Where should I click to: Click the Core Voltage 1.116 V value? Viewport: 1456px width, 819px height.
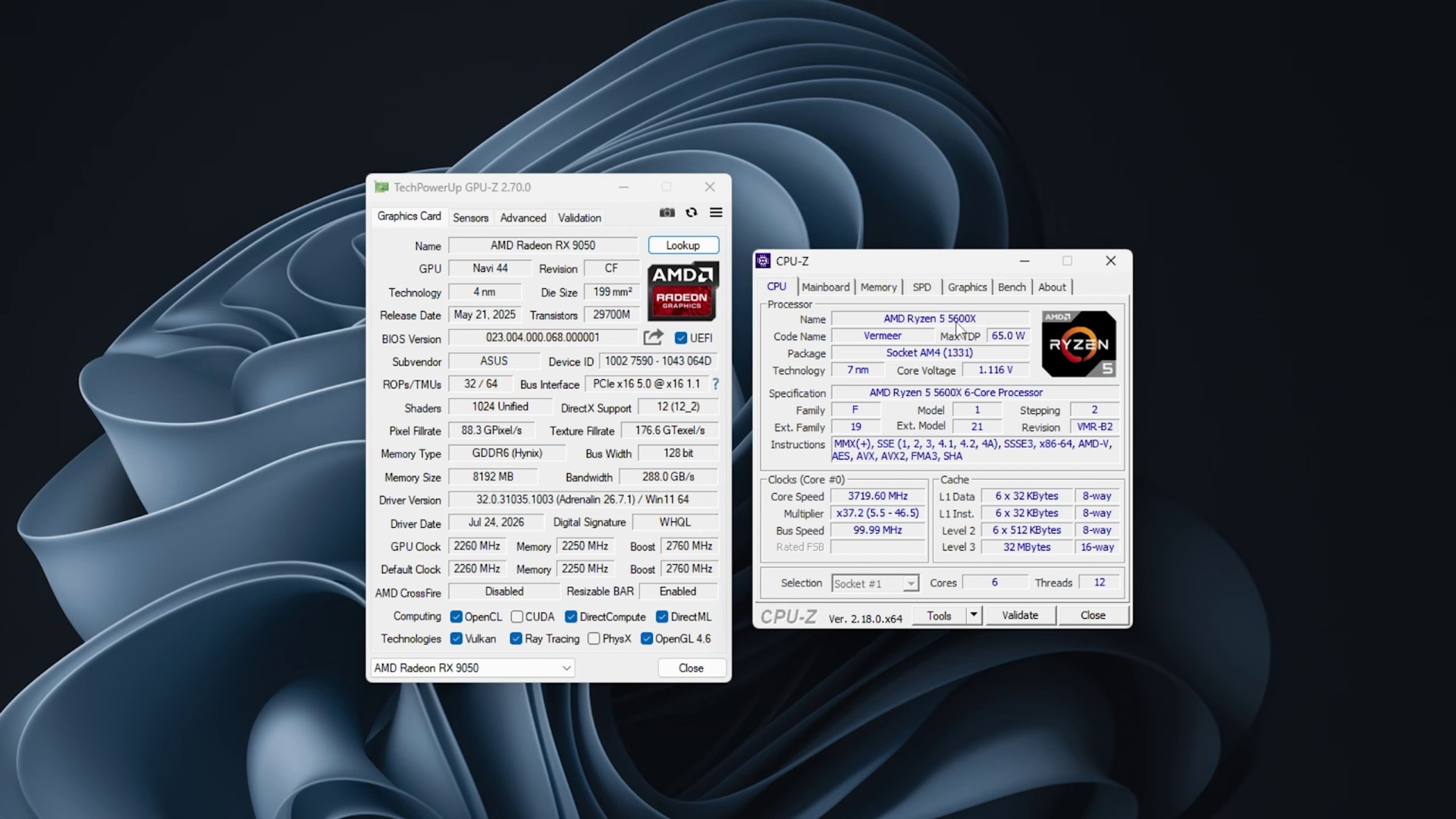(x=996, y=370)
